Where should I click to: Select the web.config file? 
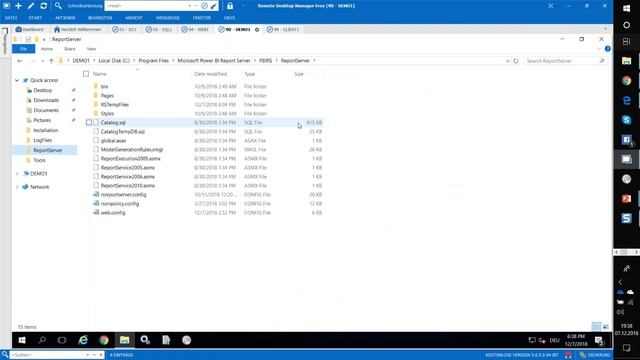click(113, 213)
